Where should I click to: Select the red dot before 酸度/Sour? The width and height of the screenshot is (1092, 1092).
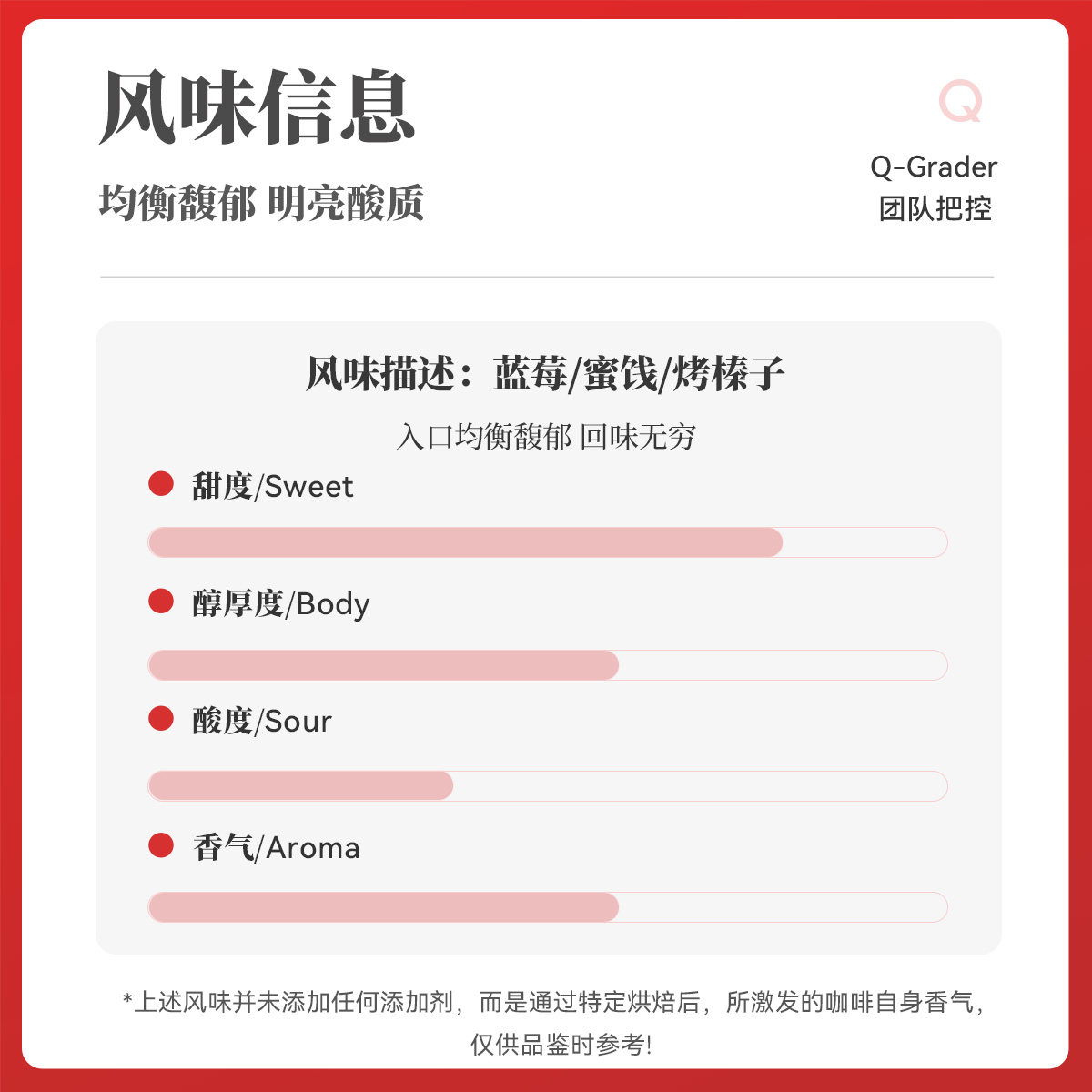coord(161,719)
